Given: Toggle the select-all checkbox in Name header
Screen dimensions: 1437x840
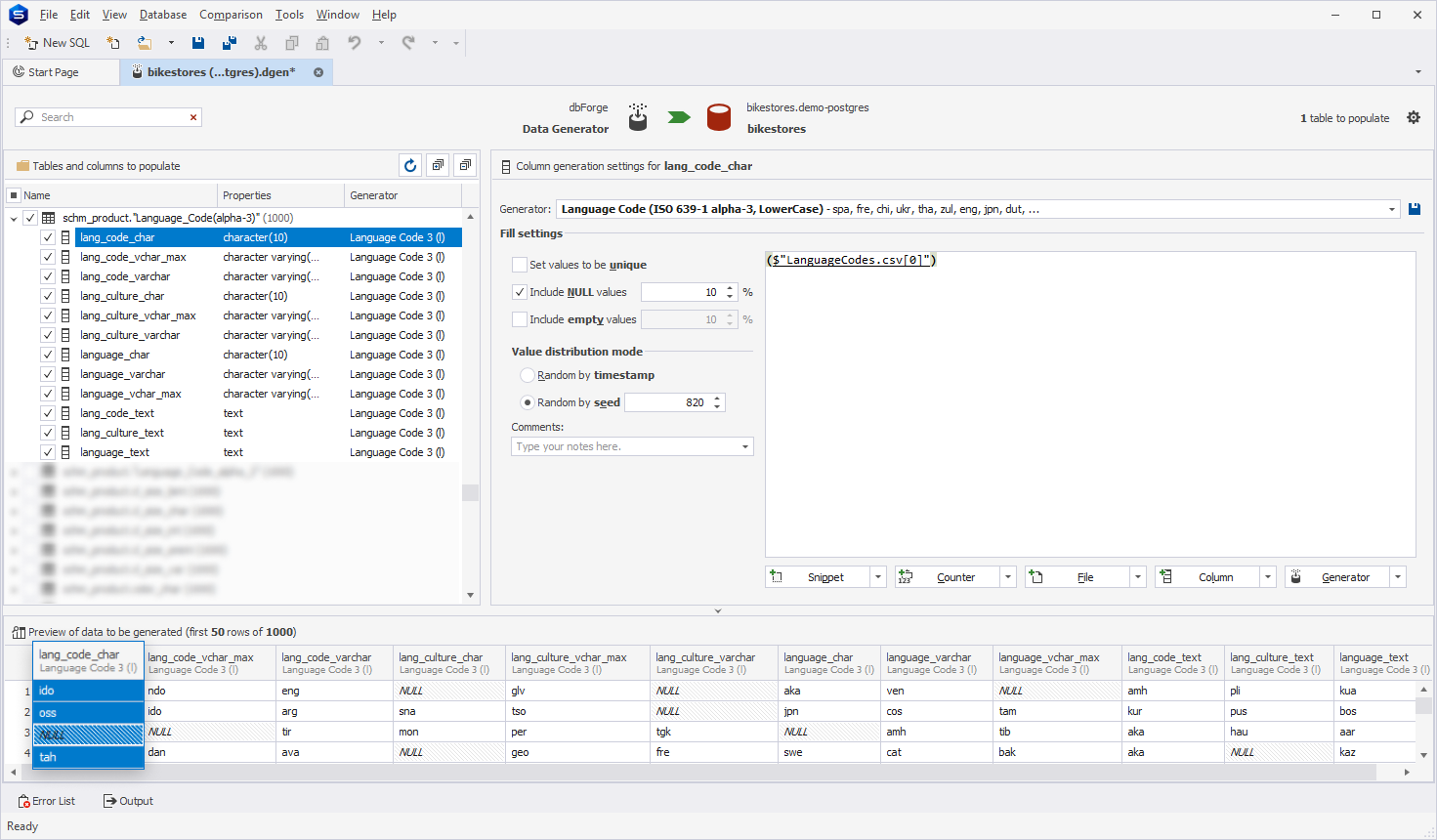Looking at the screenshot, I should [14, 195].
